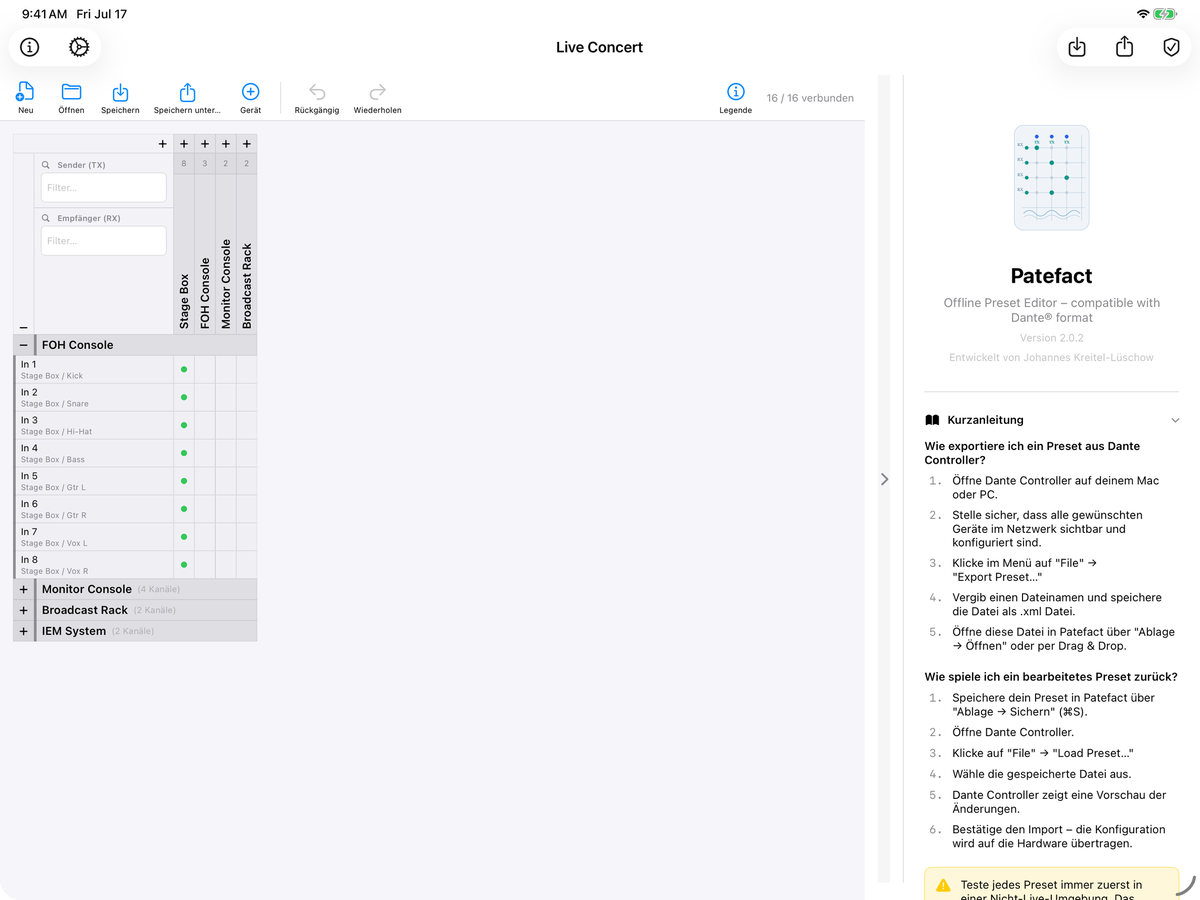Click the FOH Console group header label
The height and width of the screenshot is (900, 1200).
(x=78, y=345)
